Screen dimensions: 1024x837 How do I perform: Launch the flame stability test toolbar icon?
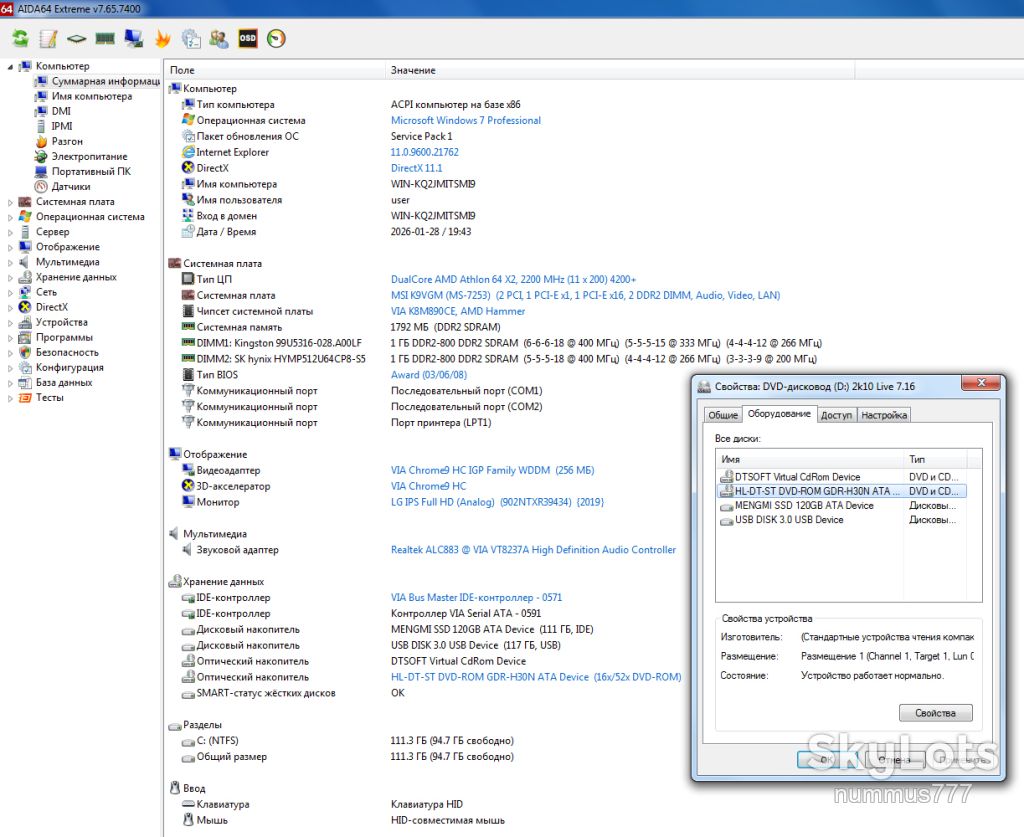(162, 39)
